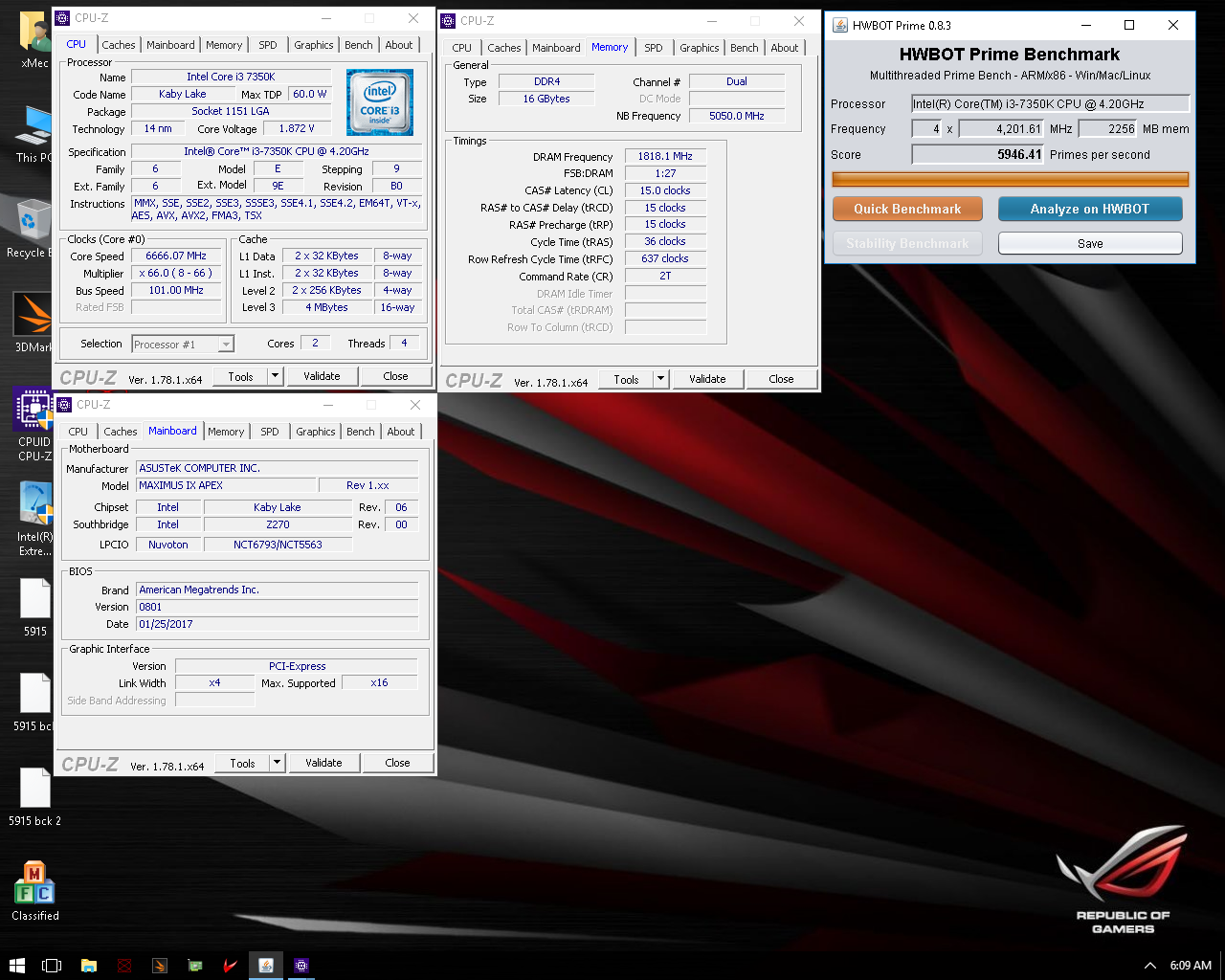
Task: Open Graphics tab in CPU-Z Memory window
Action: click(700, 48)
